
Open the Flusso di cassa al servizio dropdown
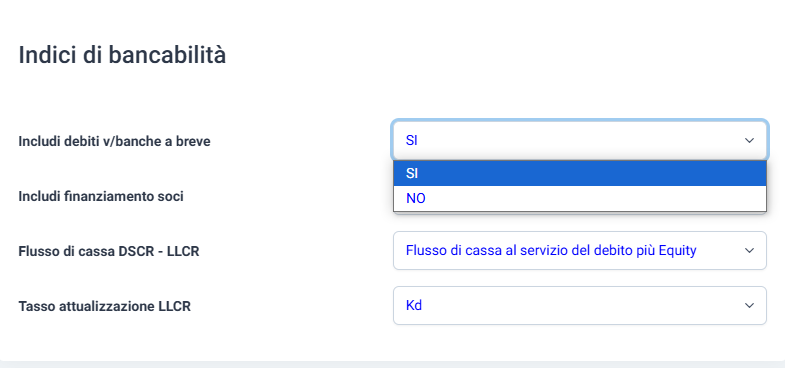[580, 250]
